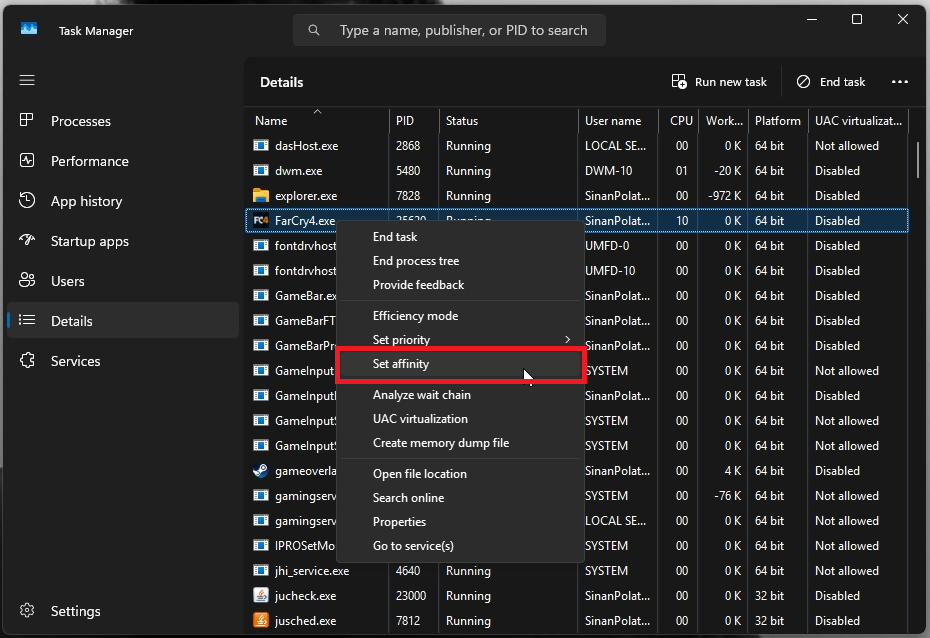Click the dasHost.exe process icon
The width and height of the screenshot is (930, 638).
click(261, 145)
